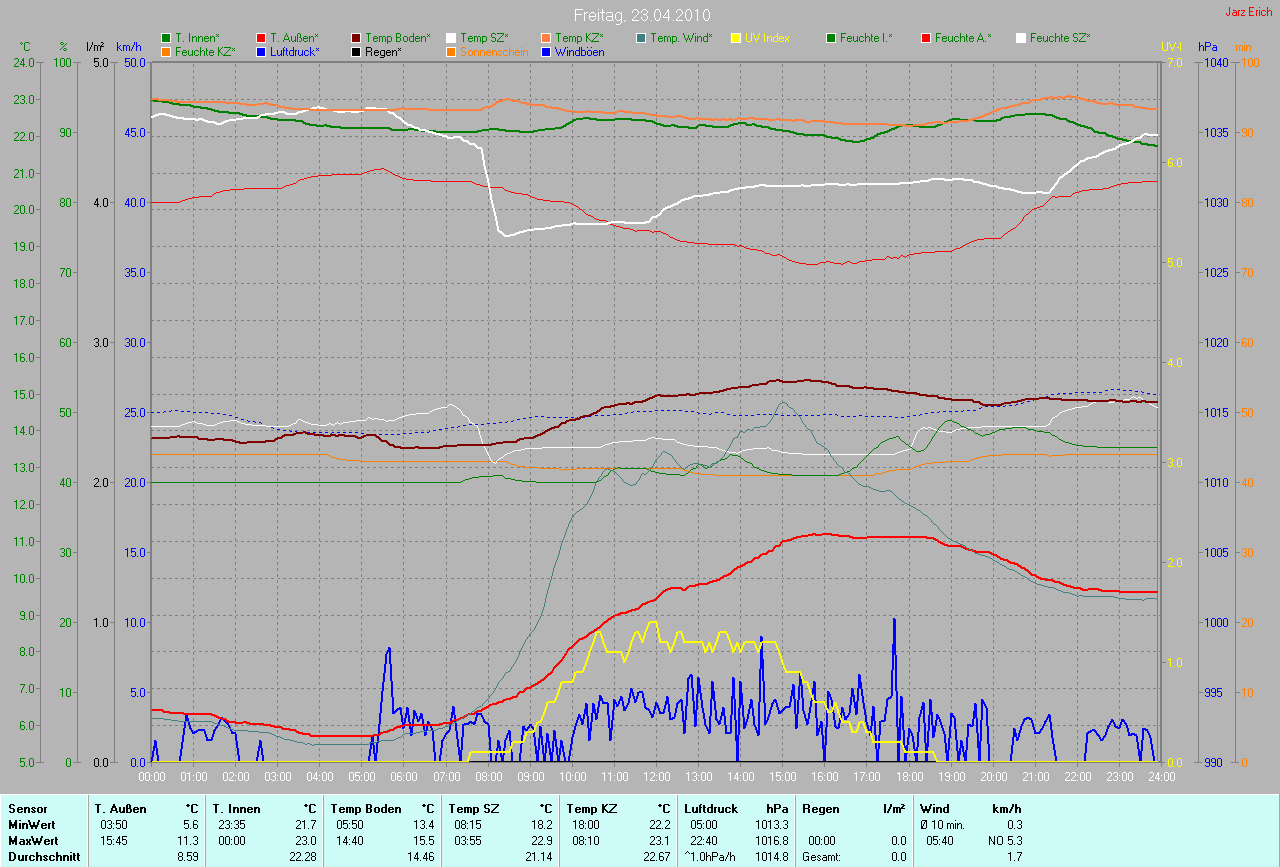Click the Feuchte SZ legend label

click(1060, 38)
